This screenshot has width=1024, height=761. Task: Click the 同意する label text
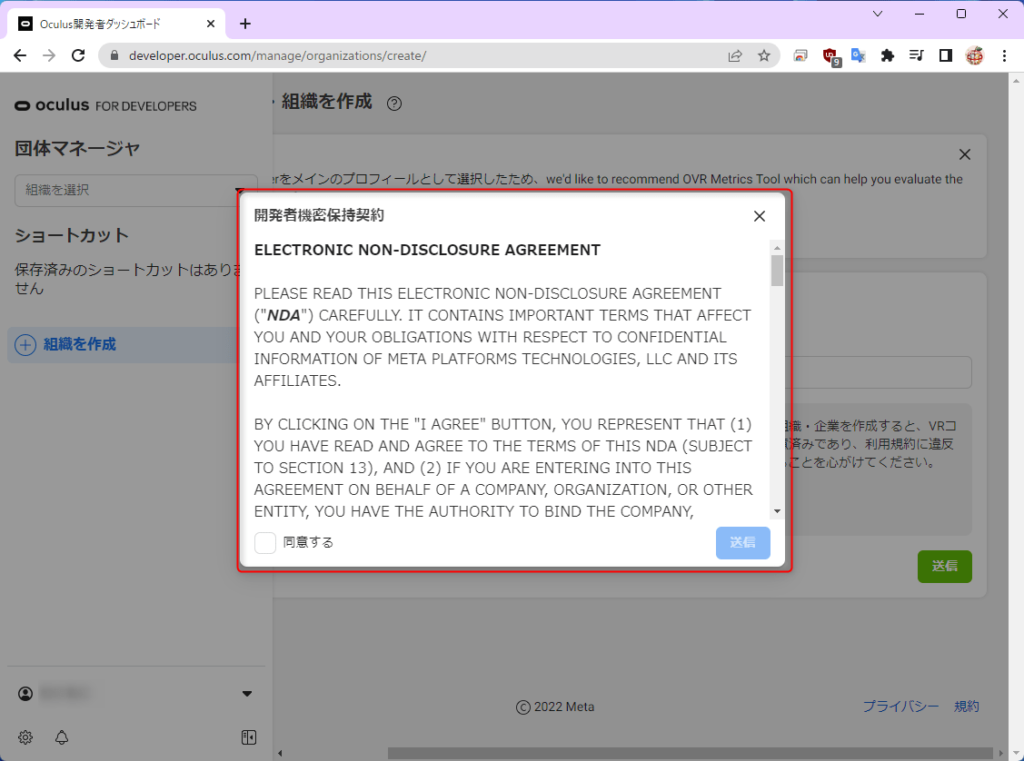308,542
